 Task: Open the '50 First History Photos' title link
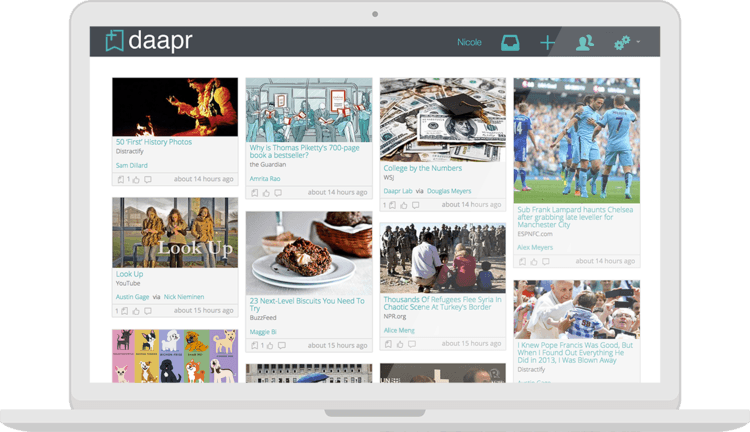coord(154,142)
